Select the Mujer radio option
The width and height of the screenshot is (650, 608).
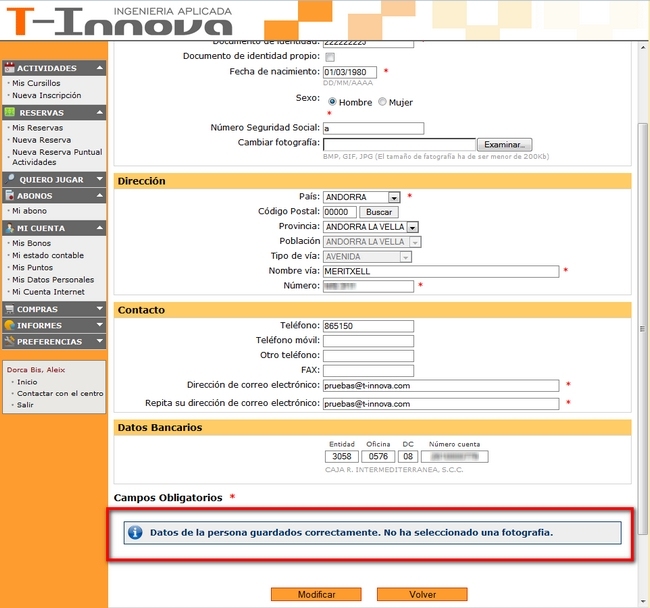point(382,102)
